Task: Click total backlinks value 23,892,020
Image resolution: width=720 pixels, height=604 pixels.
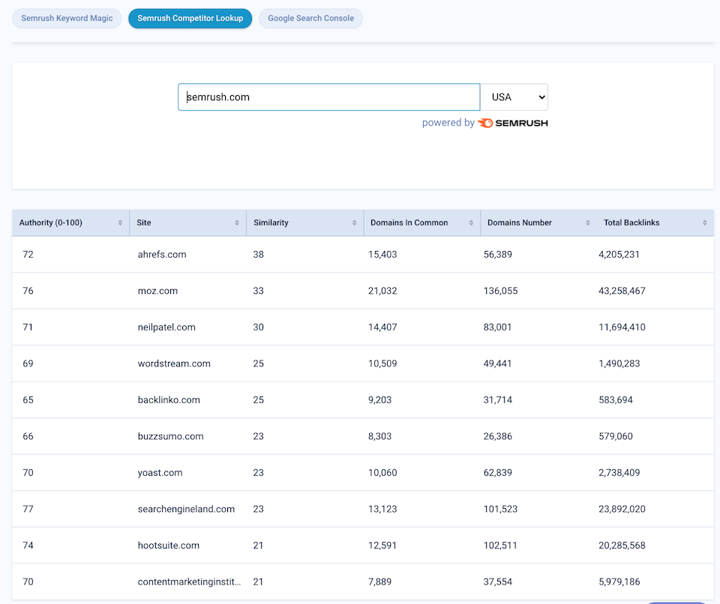Action: [x=622, y=509]
